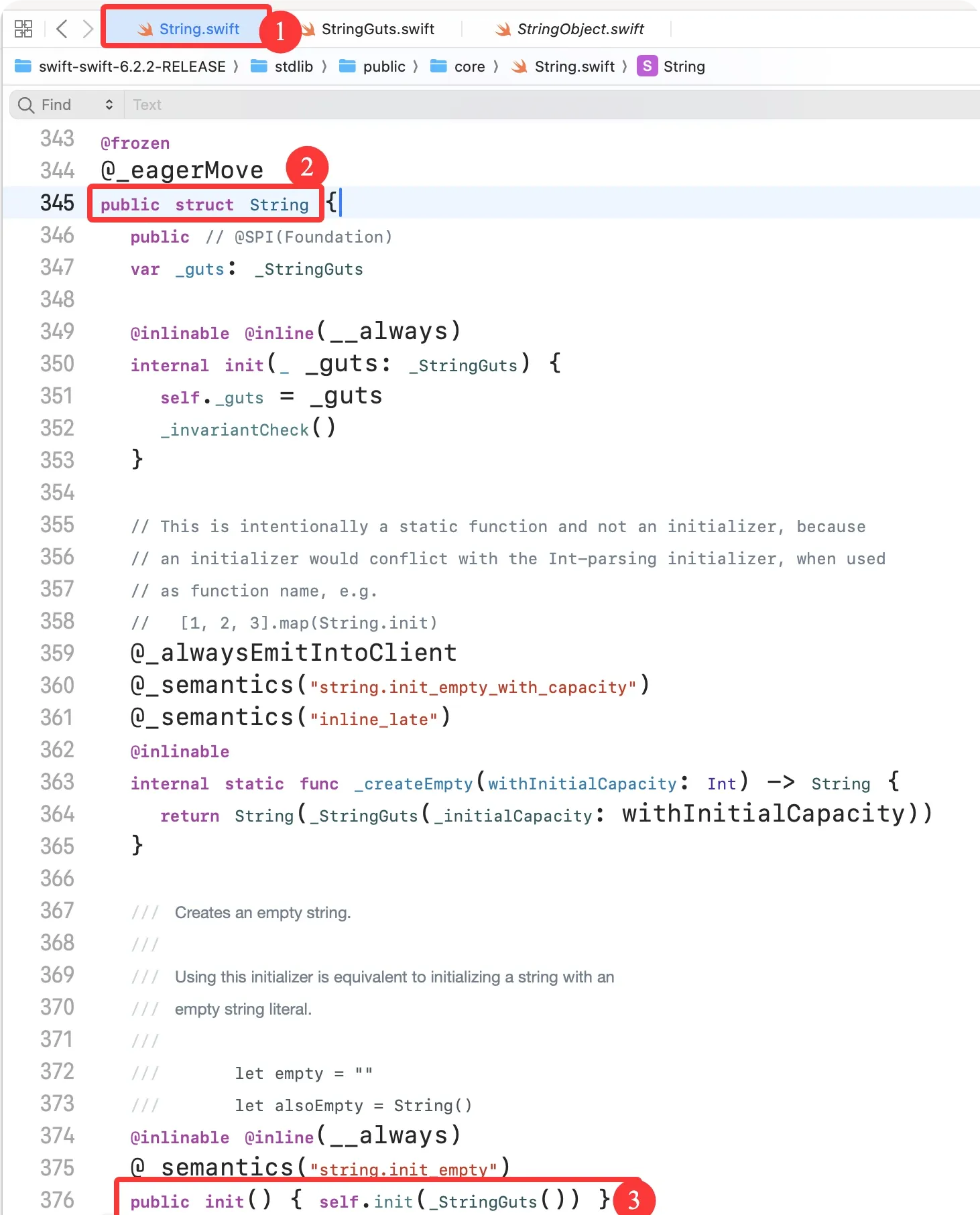Click the swift-swift-6.2.2-RELEASE folder icon in breadcrumb
This screenshot has width=980, height=1215.
[x=23, y=66]
